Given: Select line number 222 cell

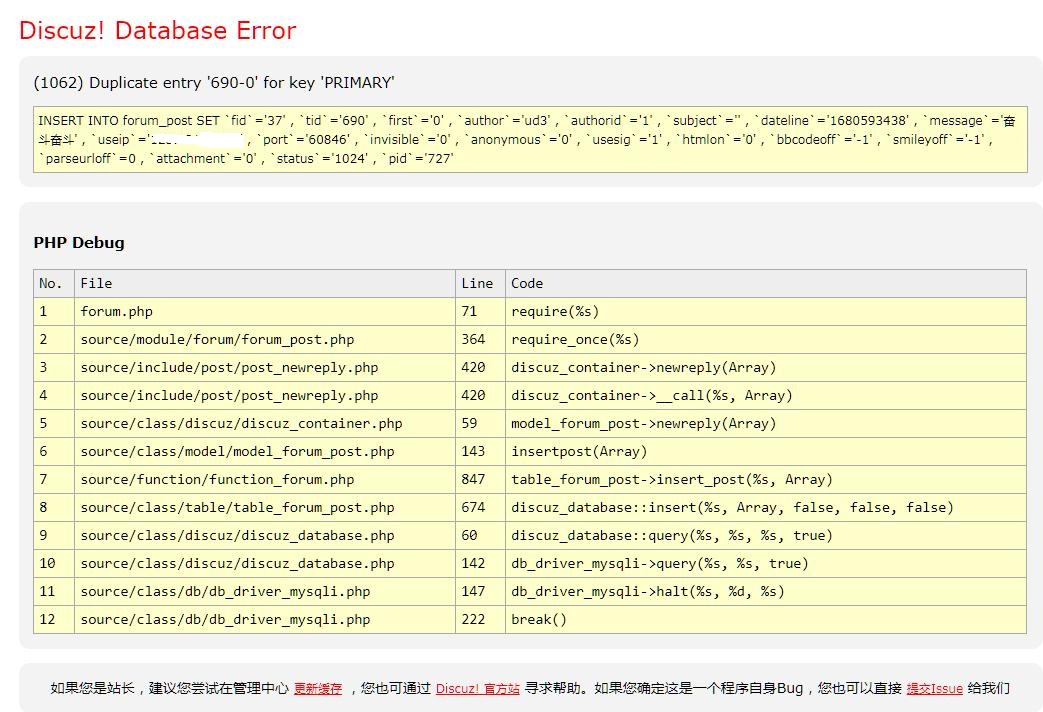Looking at the screenshot, I should [x=480, y=619].
